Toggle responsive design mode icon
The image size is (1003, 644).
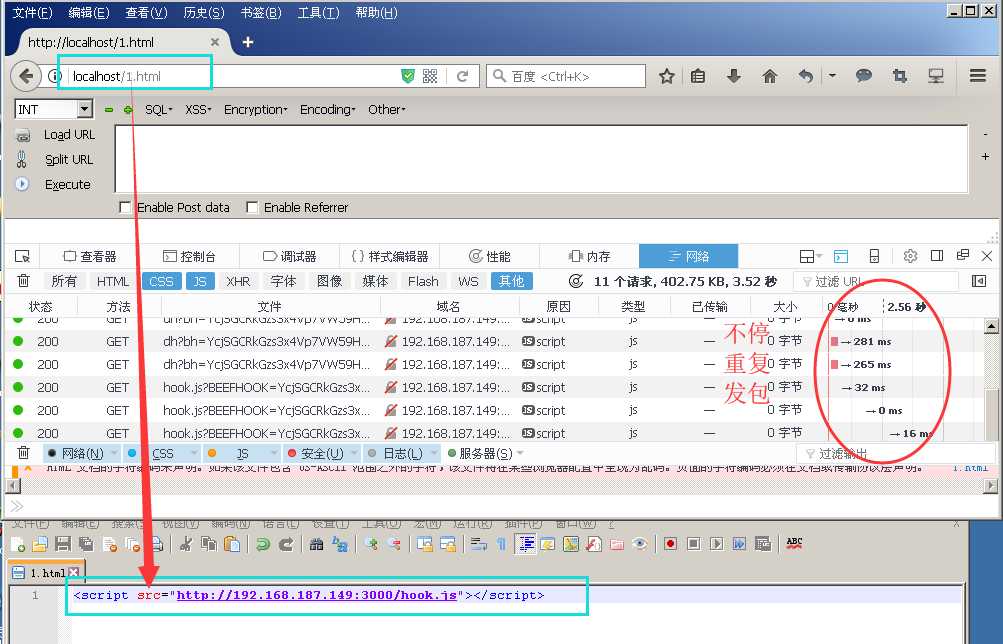[874, 256]
